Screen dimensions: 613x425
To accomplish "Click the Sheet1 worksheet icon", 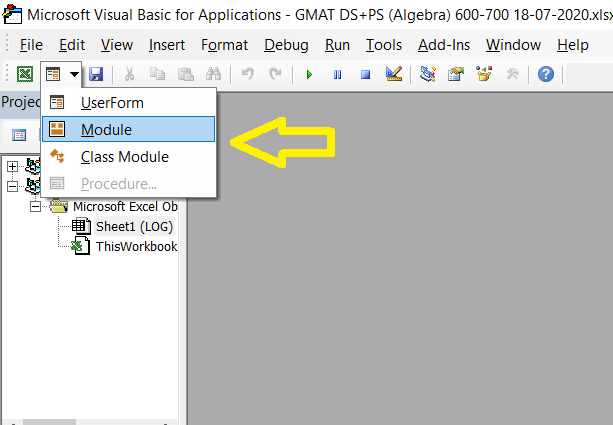I will click(x=81, y=226).
